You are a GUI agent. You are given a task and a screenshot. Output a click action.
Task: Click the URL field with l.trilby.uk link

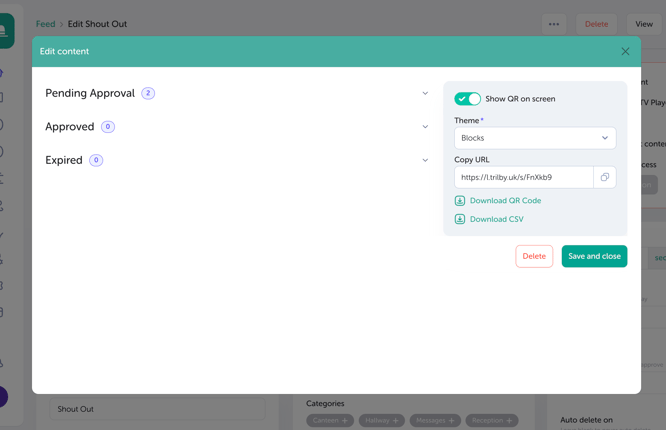(x=524, y=177)
